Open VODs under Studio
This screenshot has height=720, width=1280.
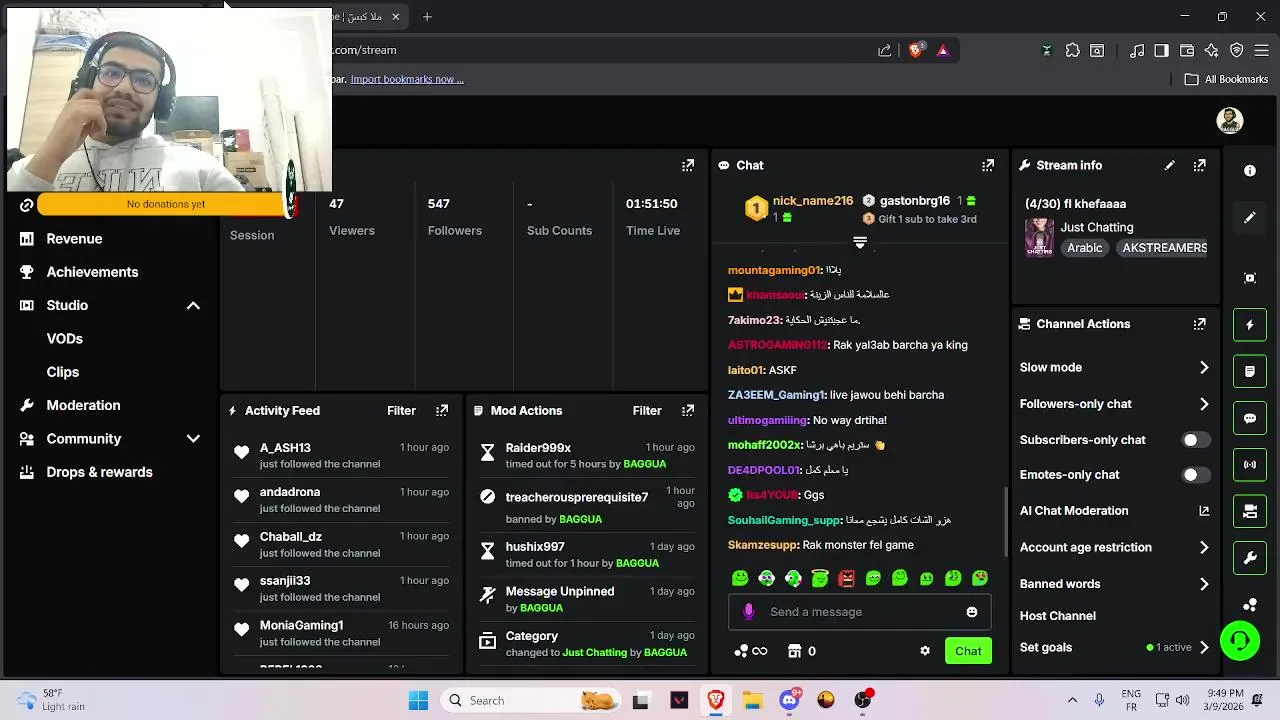coord(65,339)
